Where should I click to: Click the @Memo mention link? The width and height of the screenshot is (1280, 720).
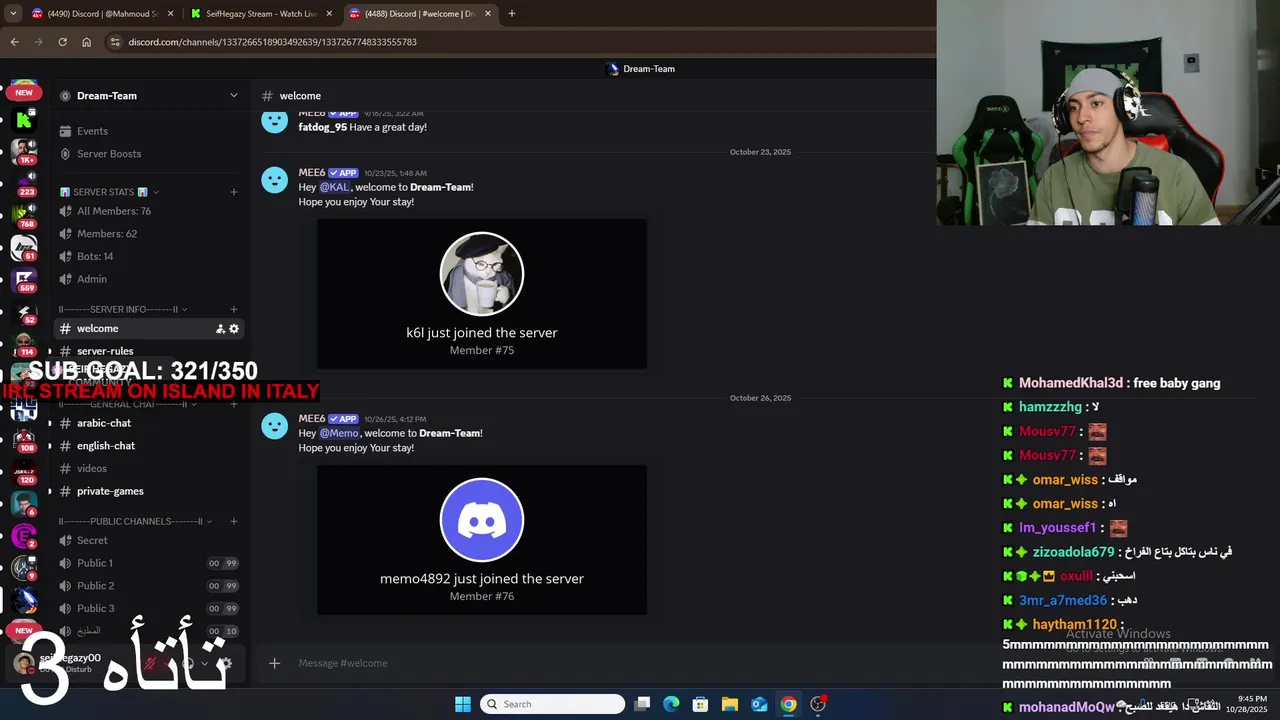339,433
